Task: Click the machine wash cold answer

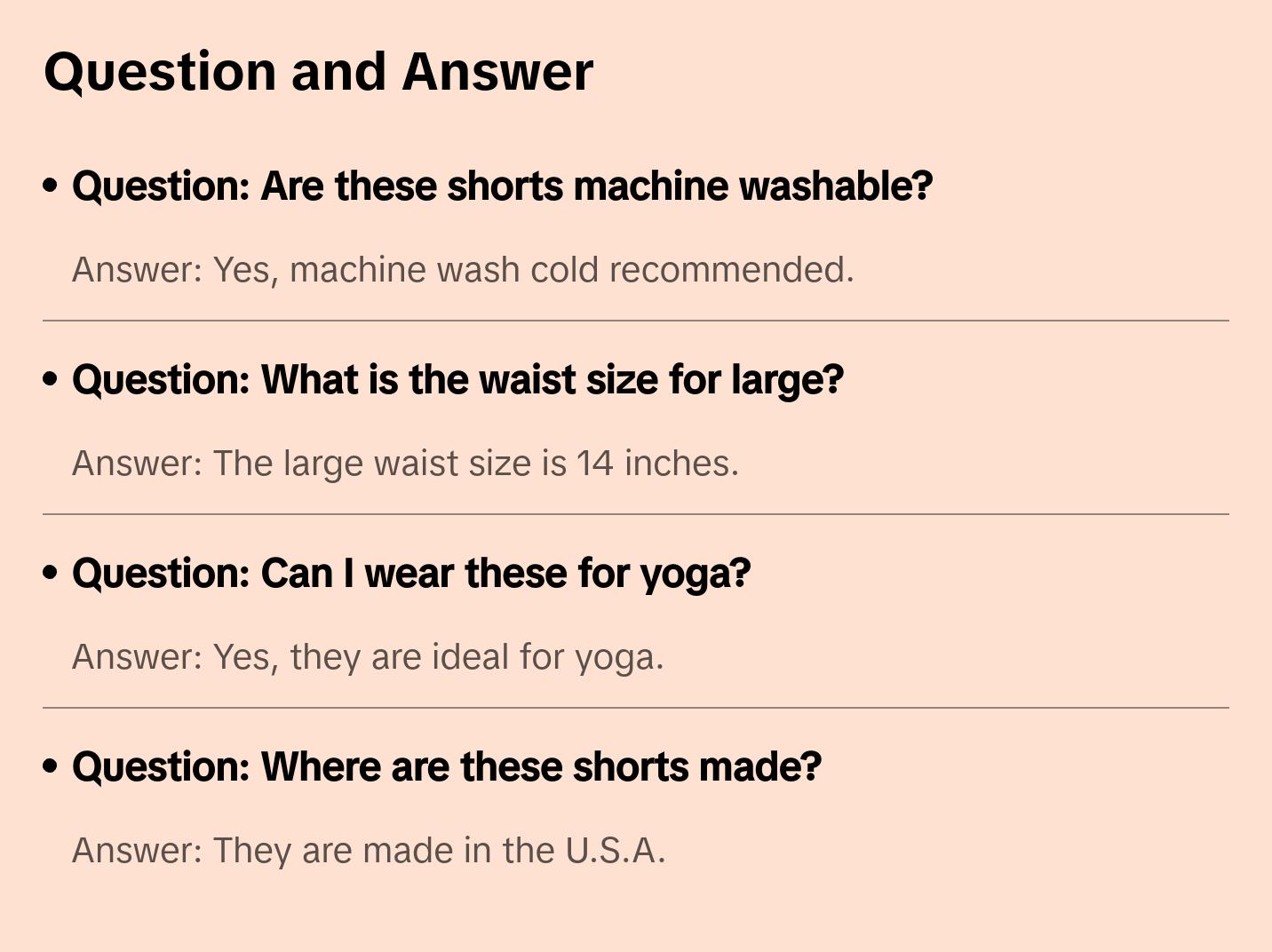Action: 462,270
